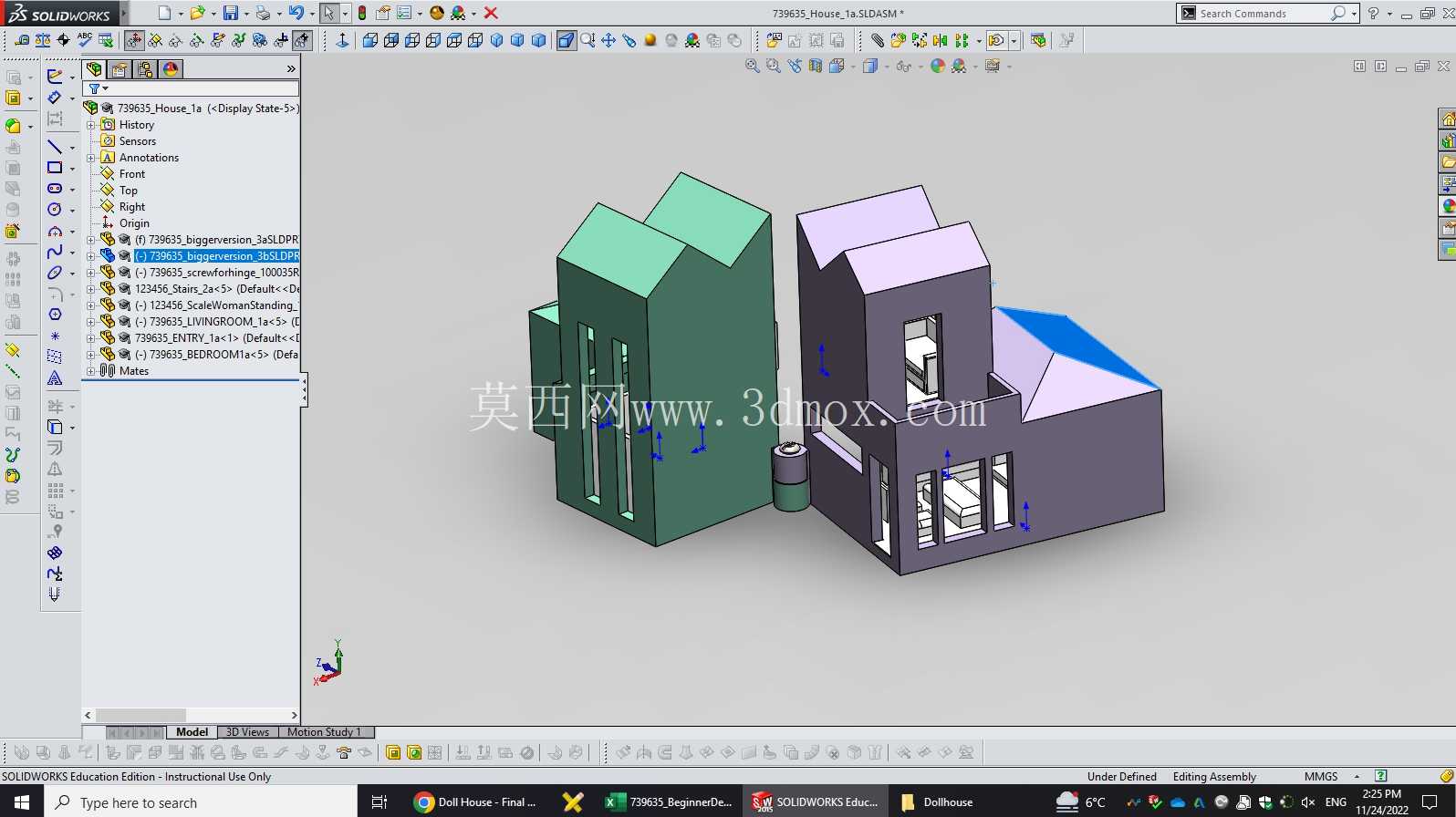
Task: Click the Rebuild traffic light icon
Action: [x=362, y=13]
